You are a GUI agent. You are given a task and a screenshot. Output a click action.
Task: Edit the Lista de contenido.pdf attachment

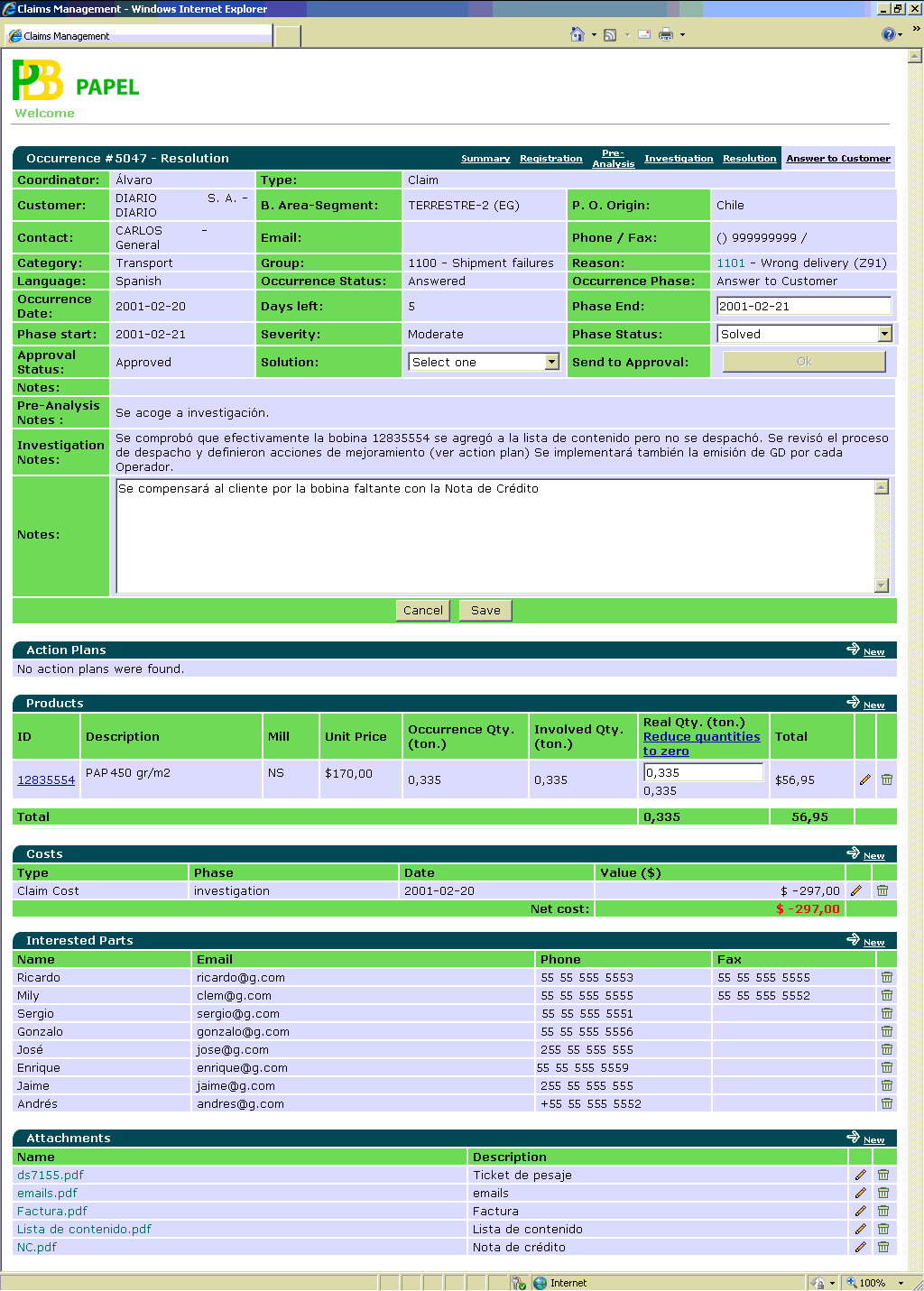point(861,1229)
